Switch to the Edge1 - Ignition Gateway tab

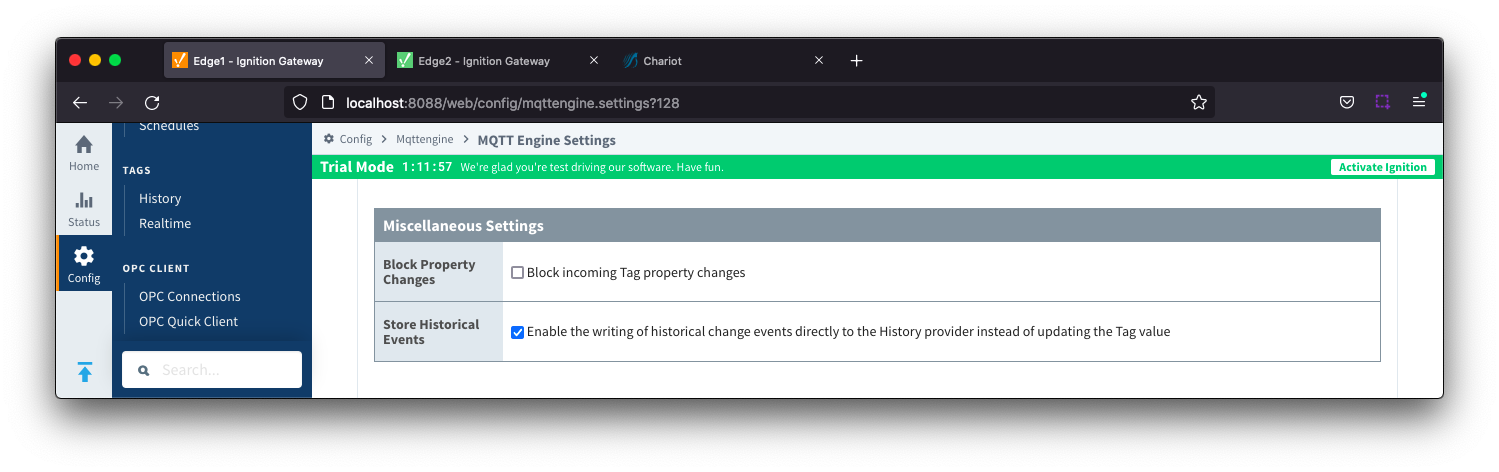coord(273,61)
